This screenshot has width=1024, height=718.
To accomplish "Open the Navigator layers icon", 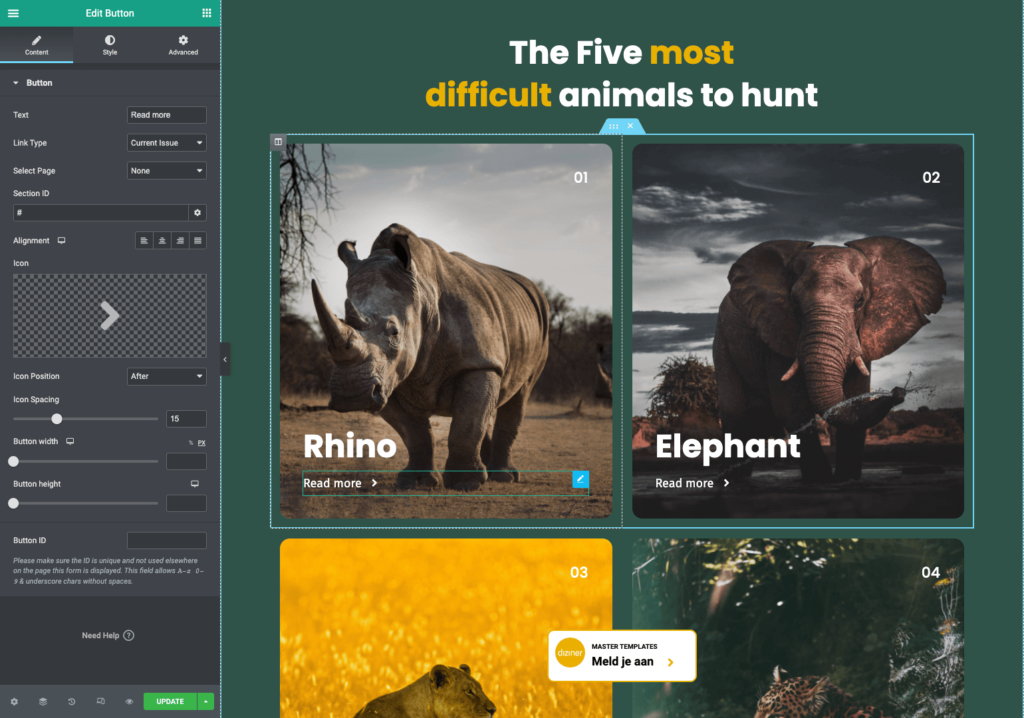I will (43, 702).
